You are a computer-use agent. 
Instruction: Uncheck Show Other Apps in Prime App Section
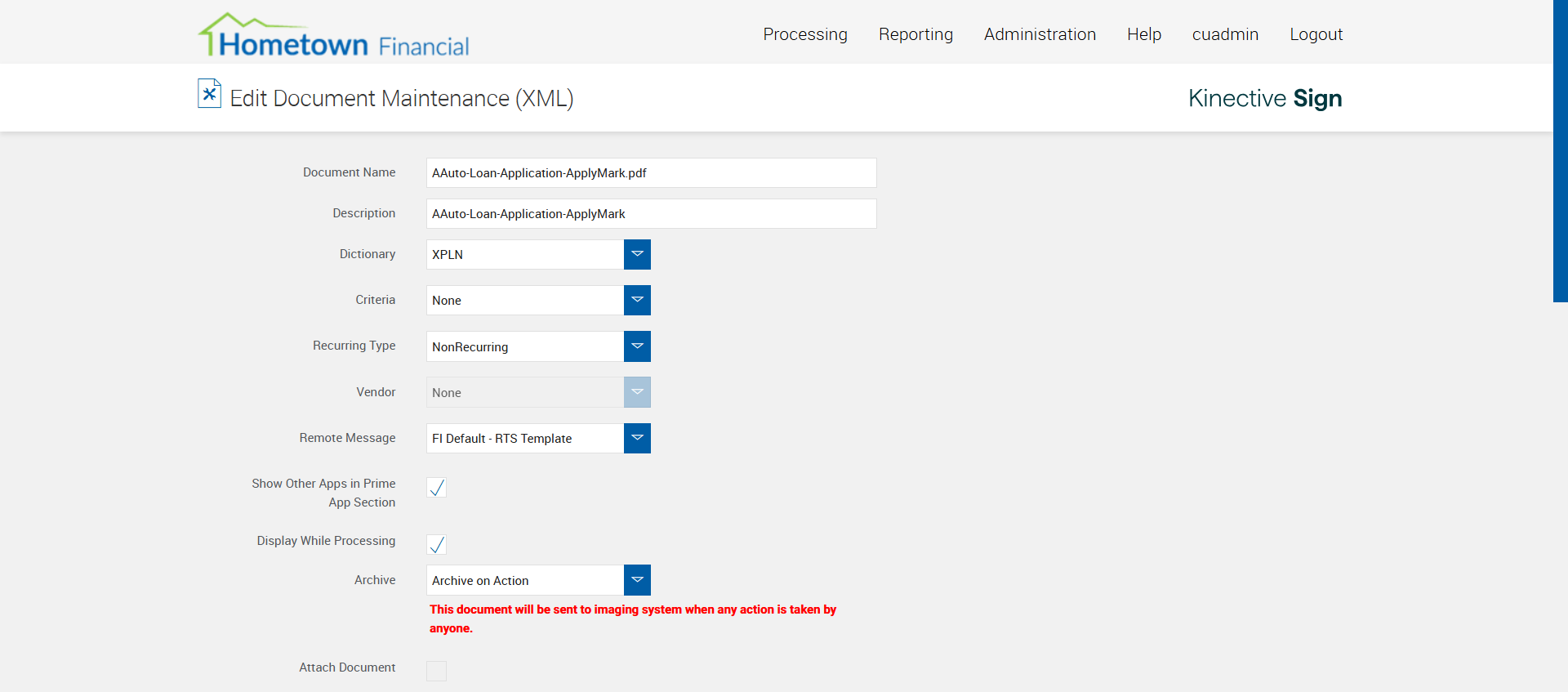tap(437, 488)
